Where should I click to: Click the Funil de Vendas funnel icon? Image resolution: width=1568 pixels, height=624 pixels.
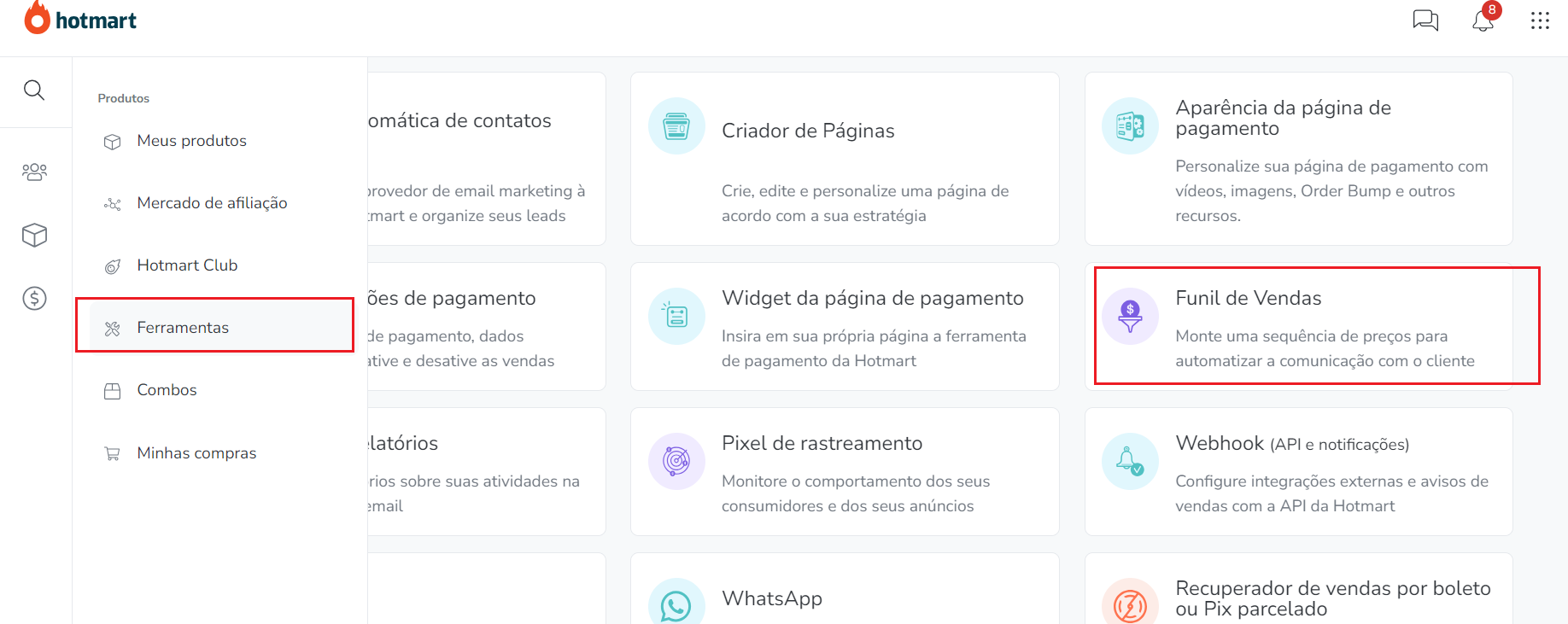click(1130, 316)
